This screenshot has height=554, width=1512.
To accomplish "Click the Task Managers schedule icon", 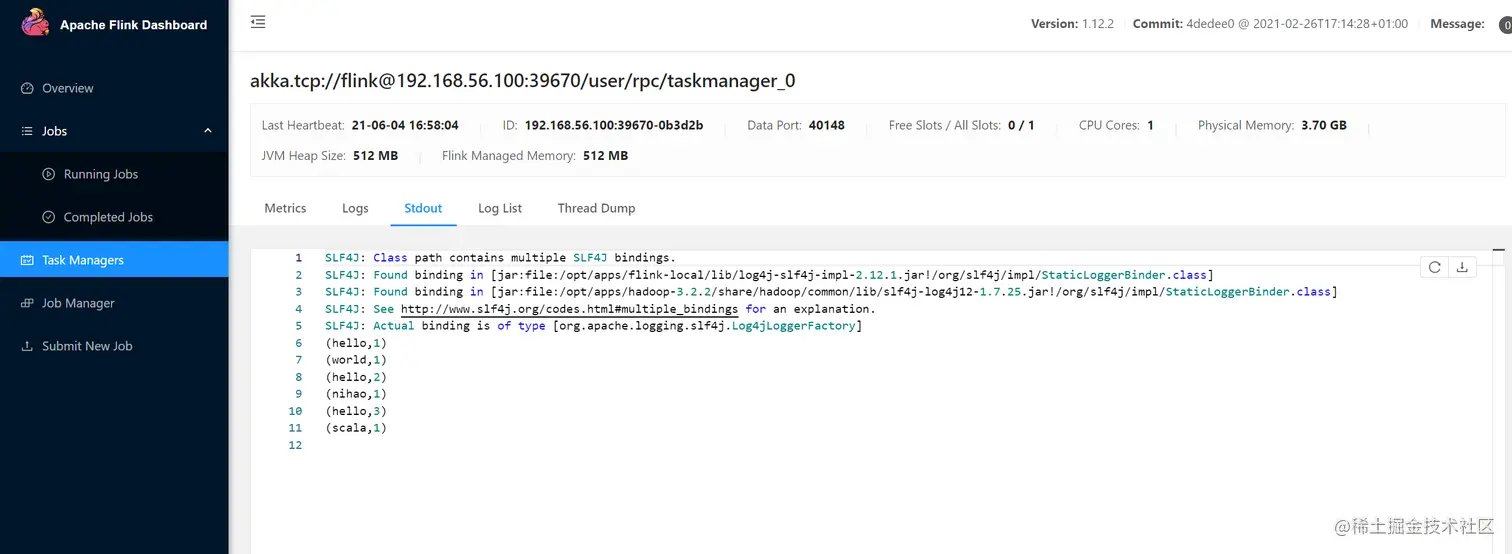I will click(x=28, y=260).
